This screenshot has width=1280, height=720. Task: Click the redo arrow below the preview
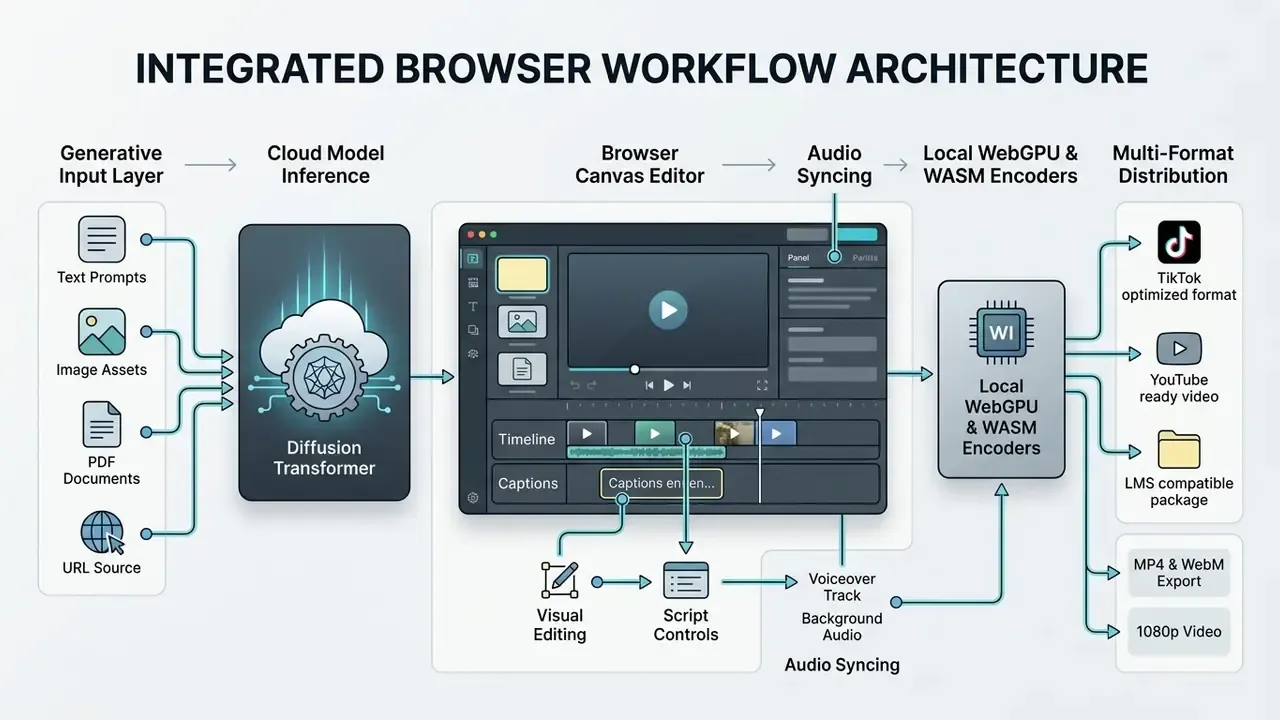pos(592,385)
